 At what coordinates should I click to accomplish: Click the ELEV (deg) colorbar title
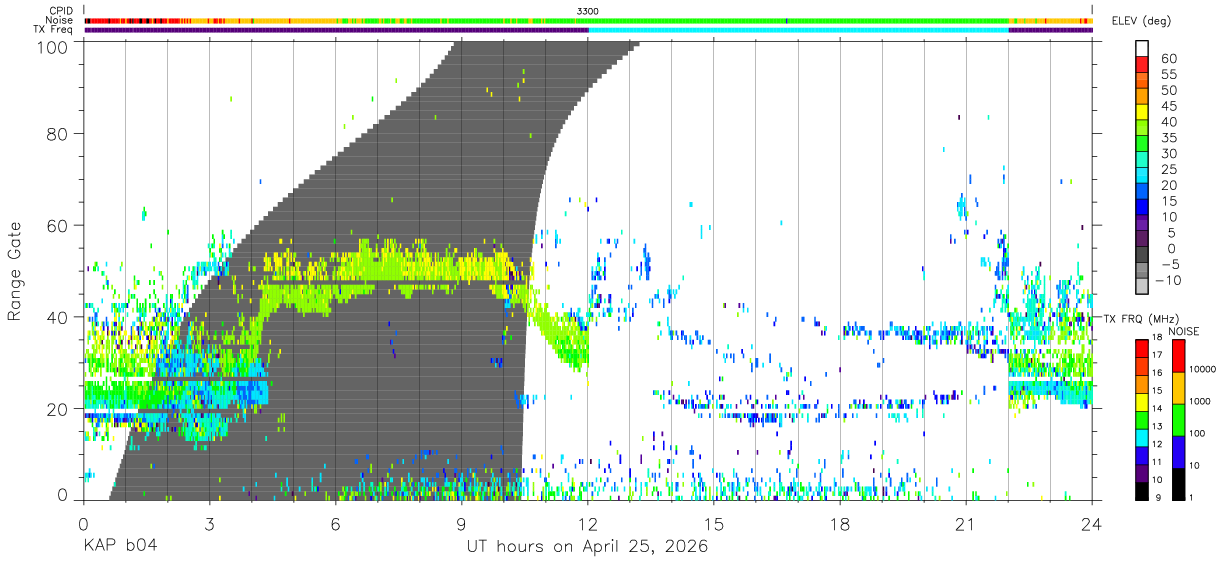[1140, 21]
